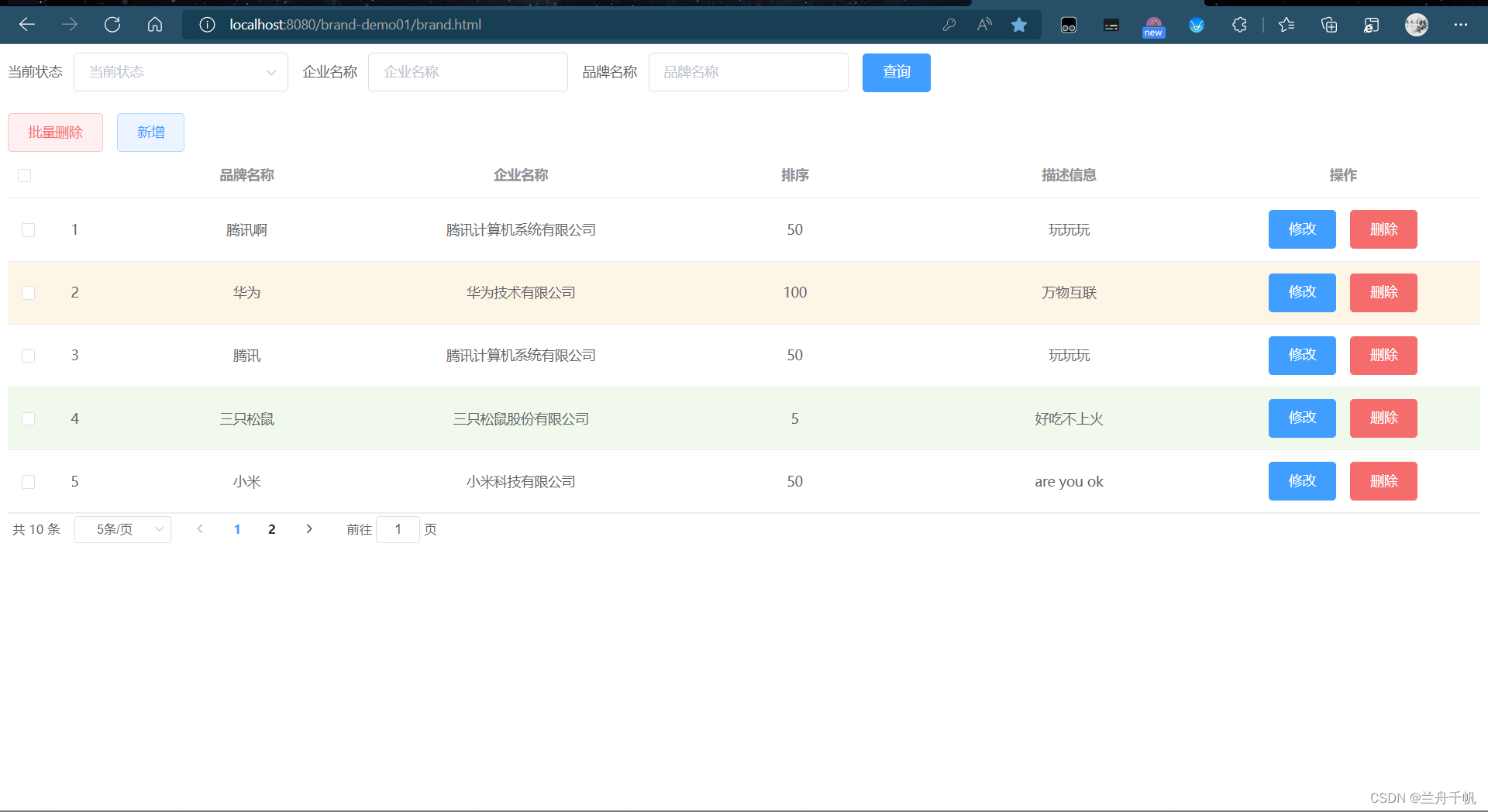Click 修改 for the row numbered 3
The width and height of the screenshot is (1488, 812).
tap(1302, 355)
